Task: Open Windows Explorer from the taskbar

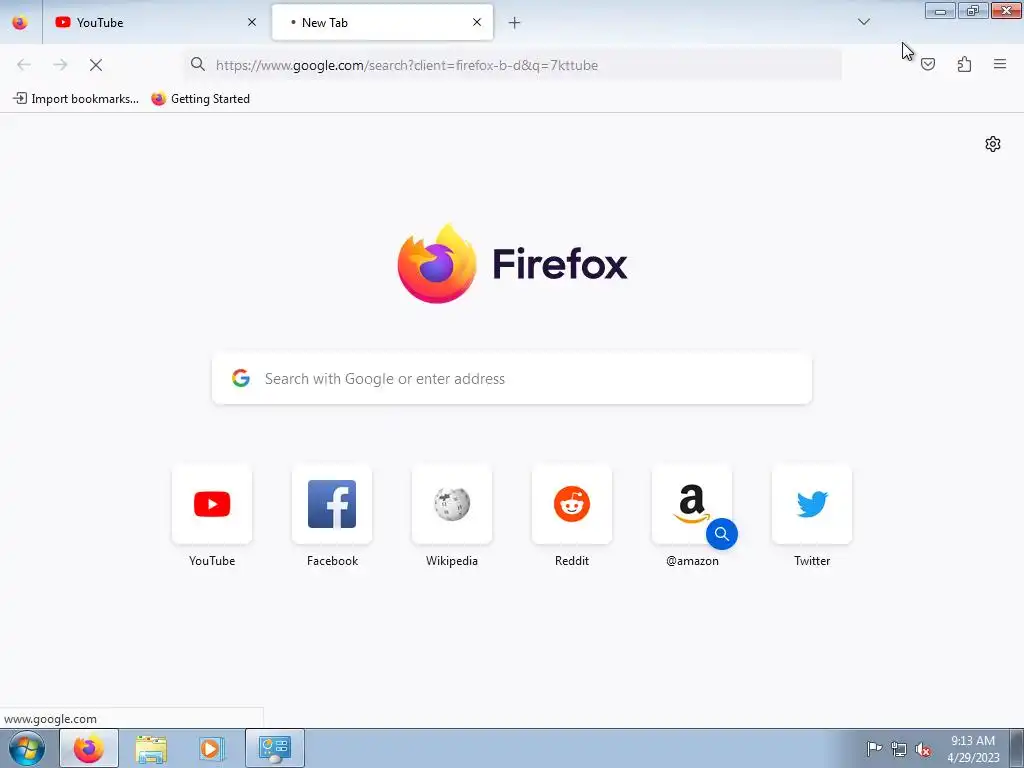Action: 151,748
